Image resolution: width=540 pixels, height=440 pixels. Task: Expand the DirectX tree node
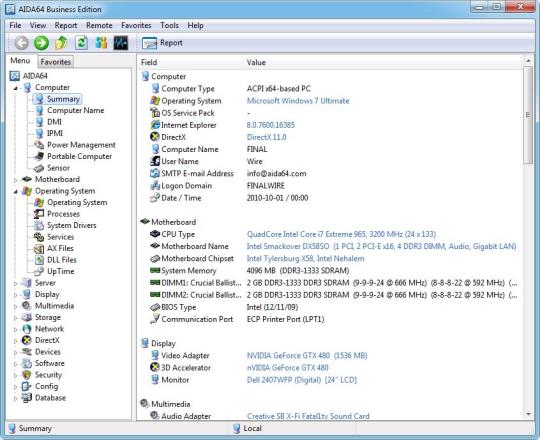click(x=15, y=341)
